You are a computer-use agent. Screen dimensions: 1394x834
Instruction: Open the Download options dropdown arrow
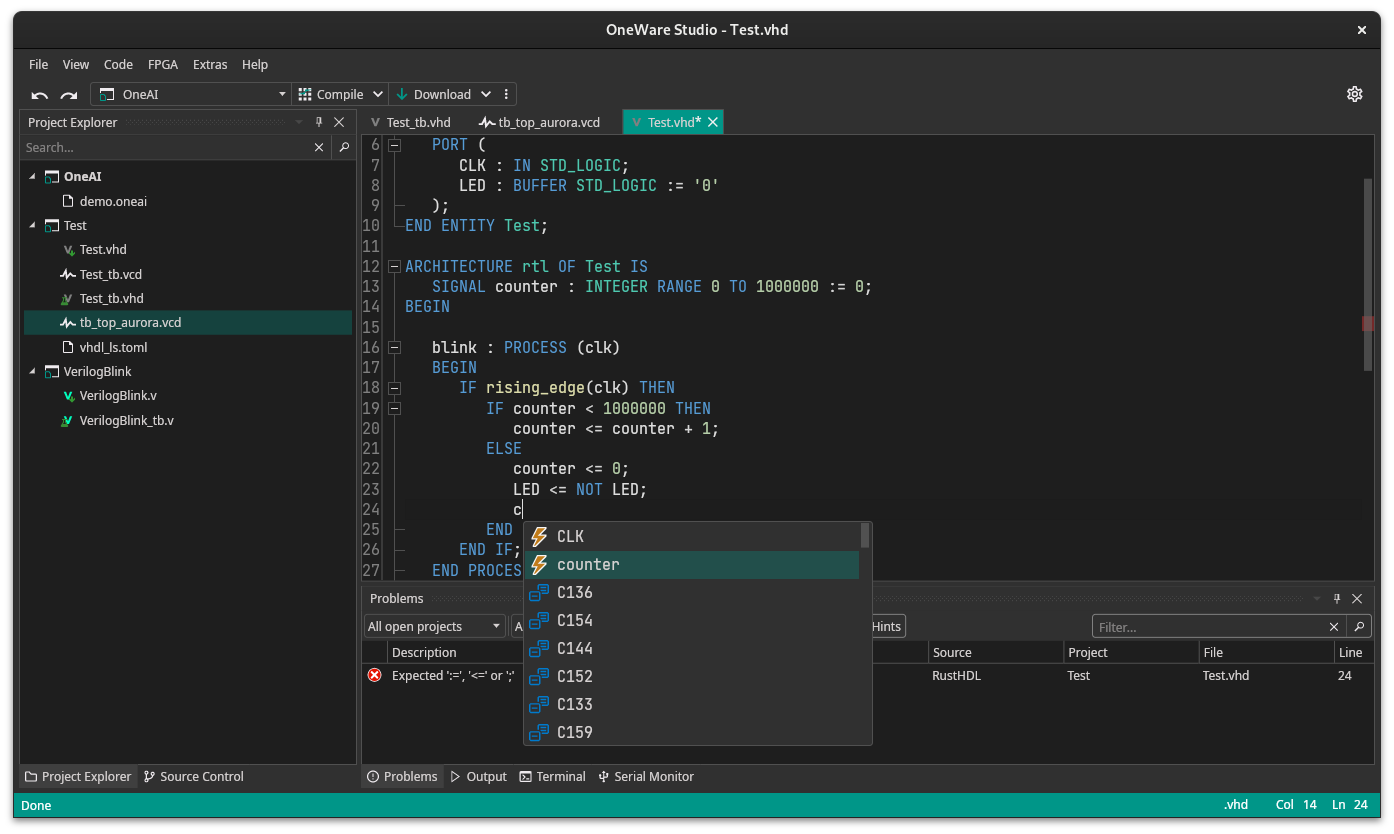[x=486, y=93]
